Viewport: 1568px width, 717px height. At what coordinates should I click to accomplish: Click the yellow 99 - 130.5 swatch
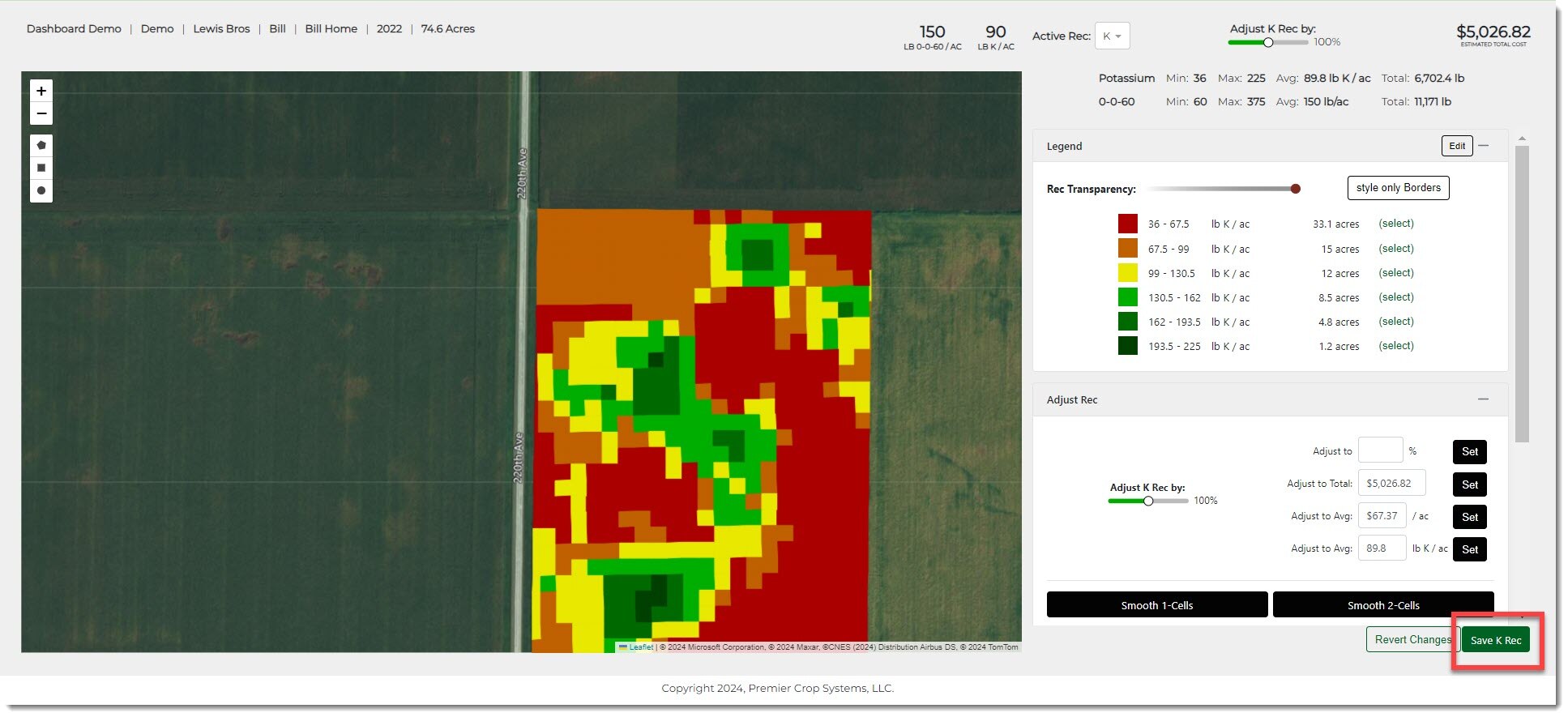[1127, 273]
